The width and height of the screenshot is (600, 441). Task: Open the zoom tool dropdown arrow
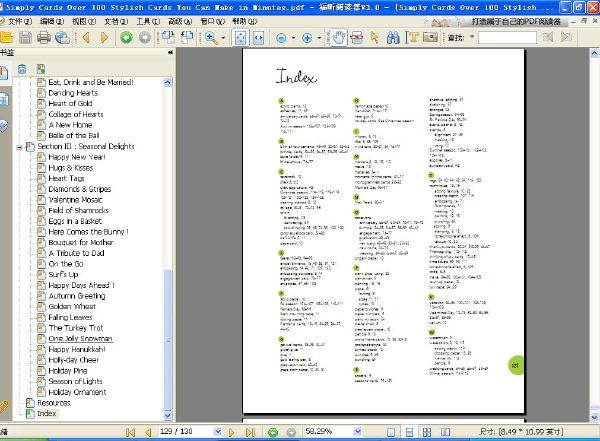(x=223, y=38)
